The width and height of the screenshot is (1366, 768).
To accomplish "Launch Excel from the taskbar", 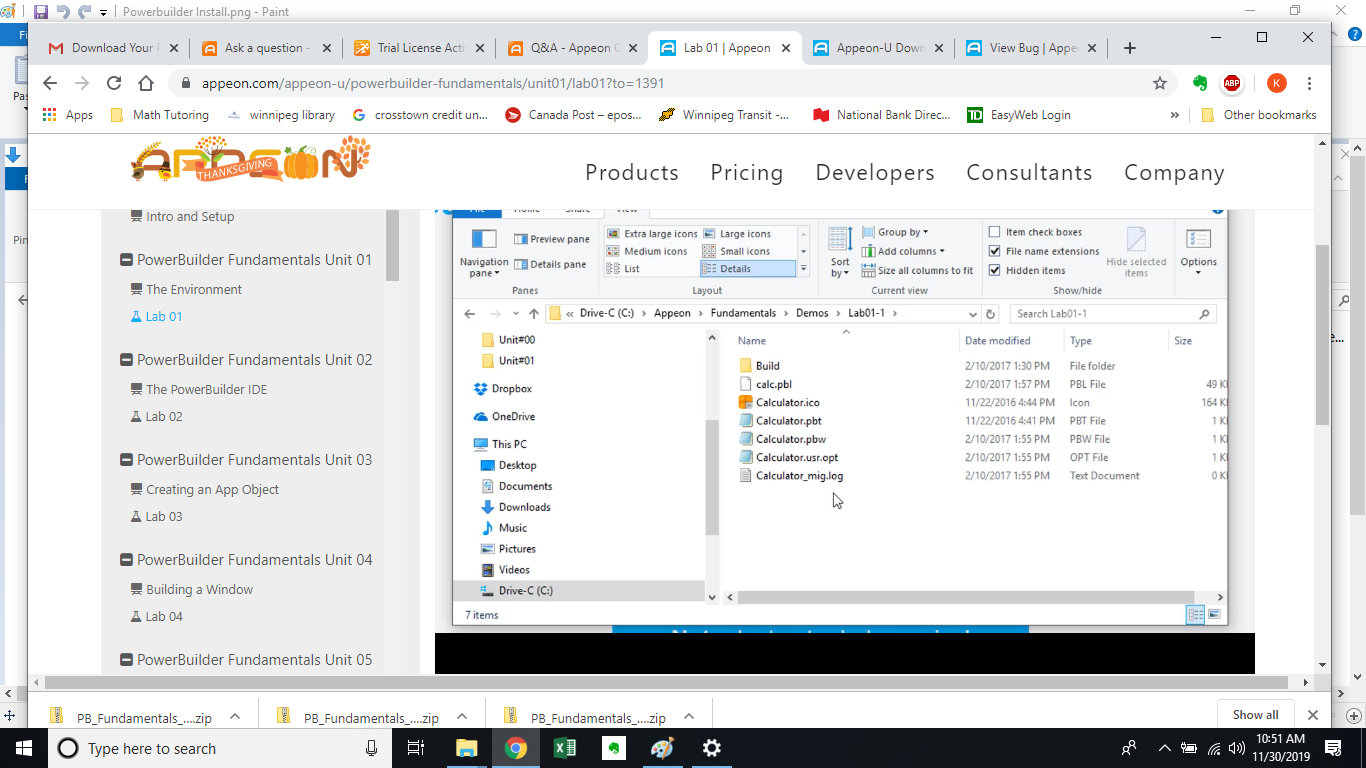I will click(564, 748).
